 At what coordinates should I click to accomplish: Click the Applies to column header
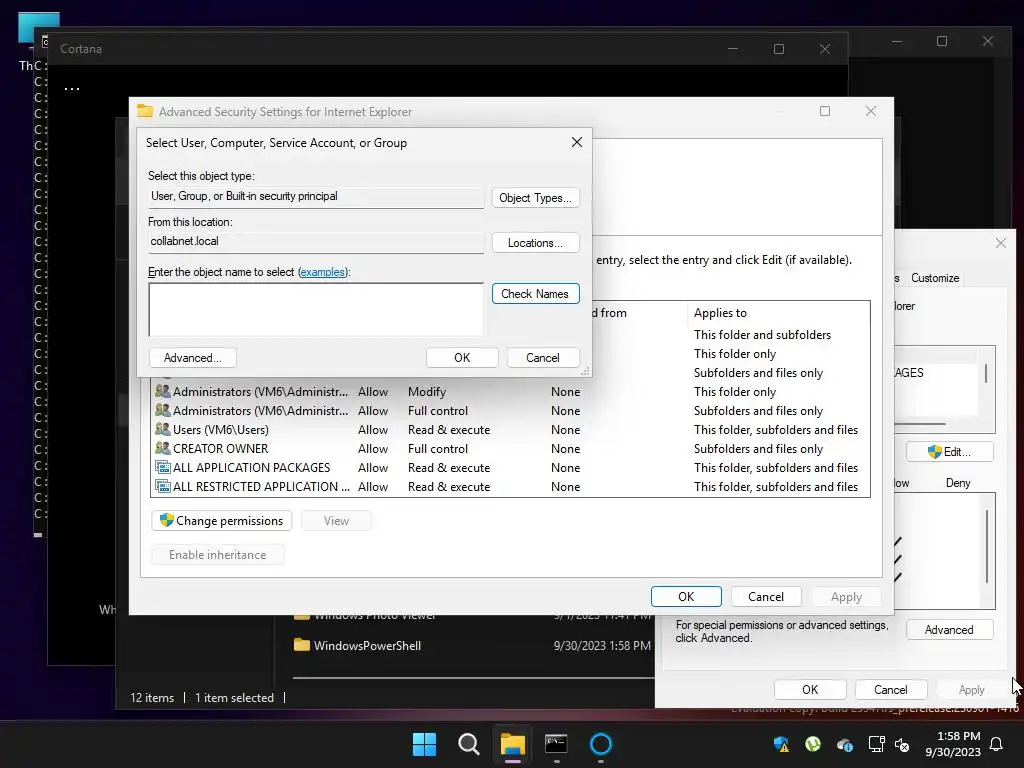click(x=778, y=313)
